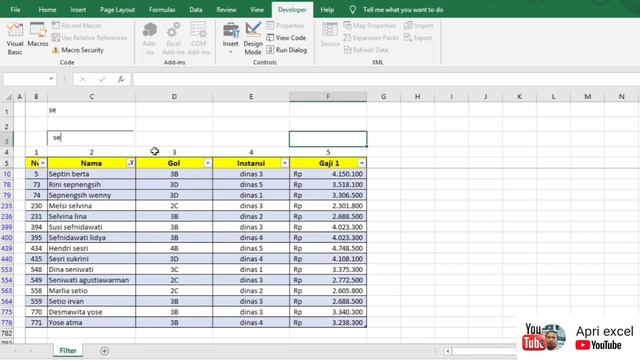Open the Gol column filter dropdown
This screenshot has width=640, height=360.
coord(208,163)
